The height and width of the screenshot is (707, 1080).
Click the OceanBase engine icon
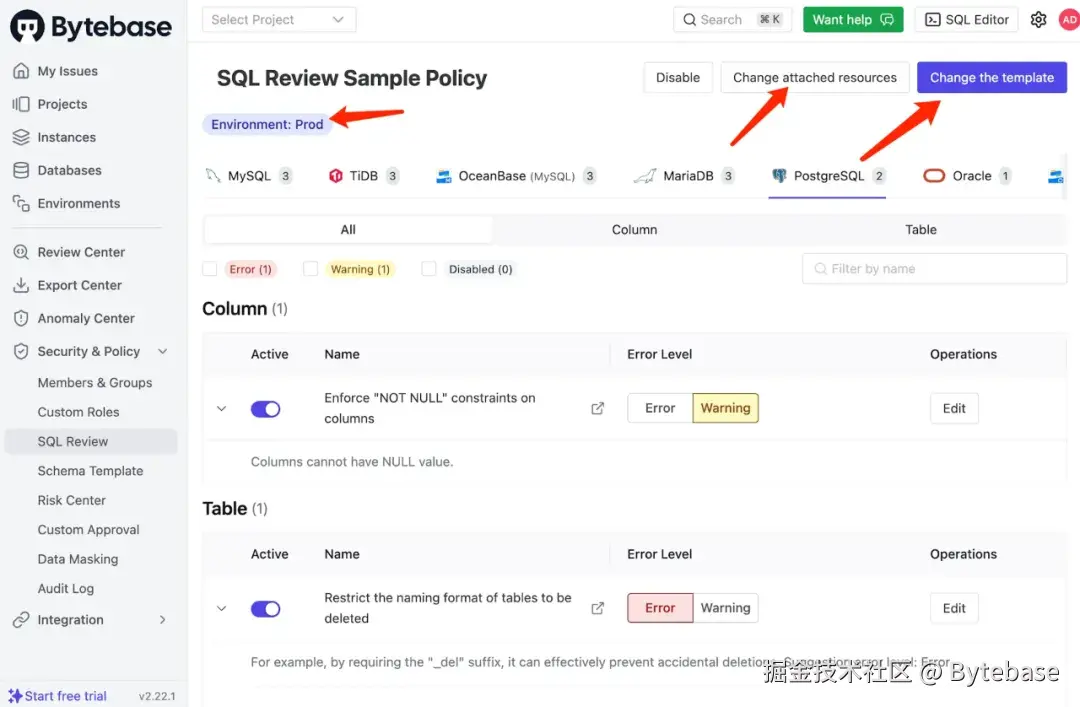444,176
